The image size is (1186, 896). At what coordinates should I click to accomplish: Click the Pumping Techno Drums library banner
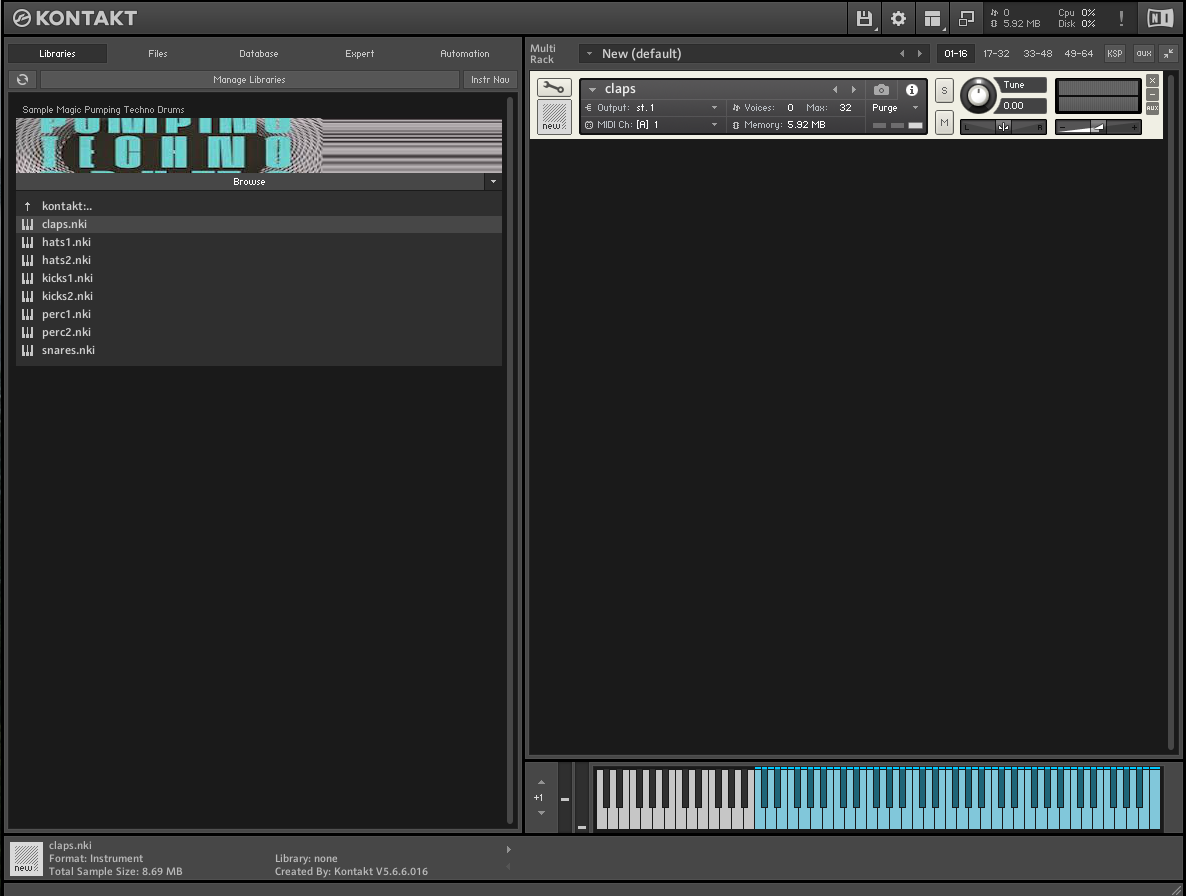click(259, 145)
